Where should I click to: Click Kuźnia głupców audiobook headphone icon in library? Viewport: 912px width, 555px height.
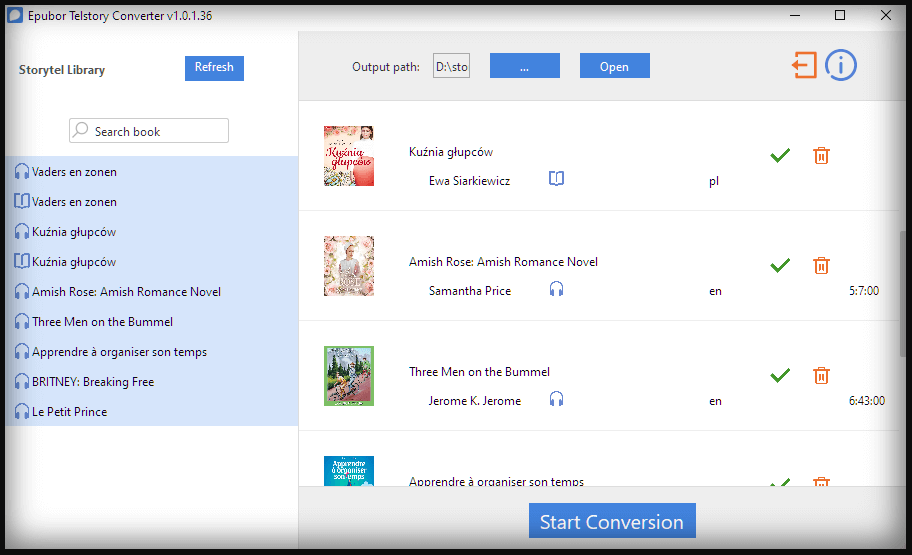pos(22,232)
